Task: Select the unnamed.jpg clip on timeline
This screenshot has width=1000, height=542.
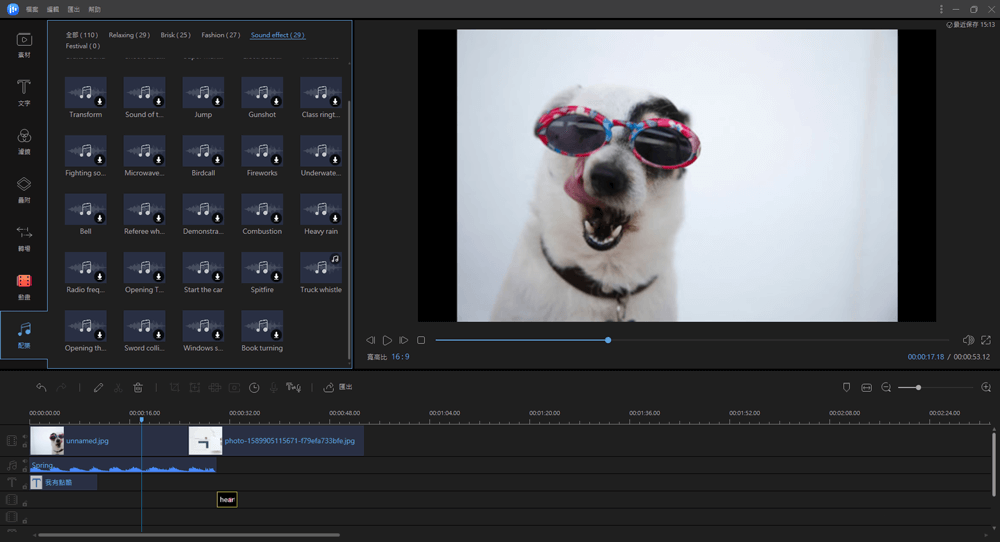Action: click(x=109, y=441)
